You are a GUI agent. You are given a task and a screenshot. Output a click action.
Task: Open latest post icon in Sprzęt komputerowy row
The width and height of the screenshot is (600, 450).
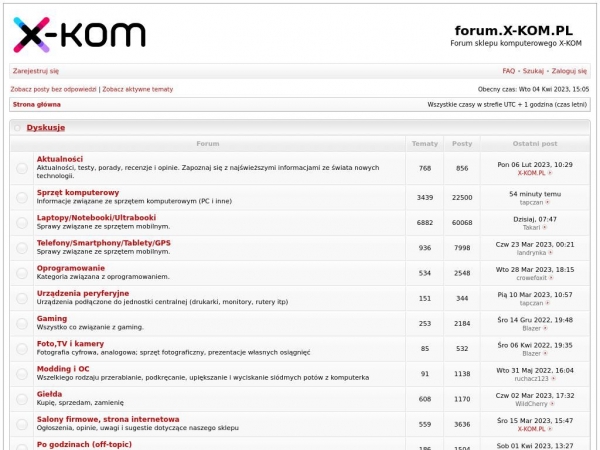click(548, 202)
